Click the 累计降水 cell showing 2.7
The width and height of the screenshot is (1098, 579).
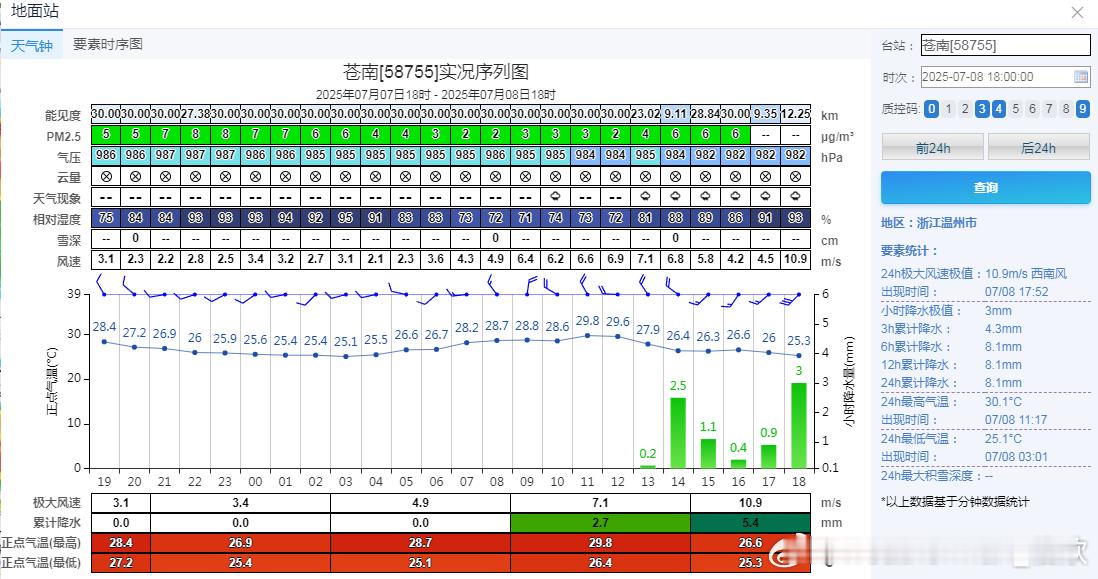pos(600,523)
